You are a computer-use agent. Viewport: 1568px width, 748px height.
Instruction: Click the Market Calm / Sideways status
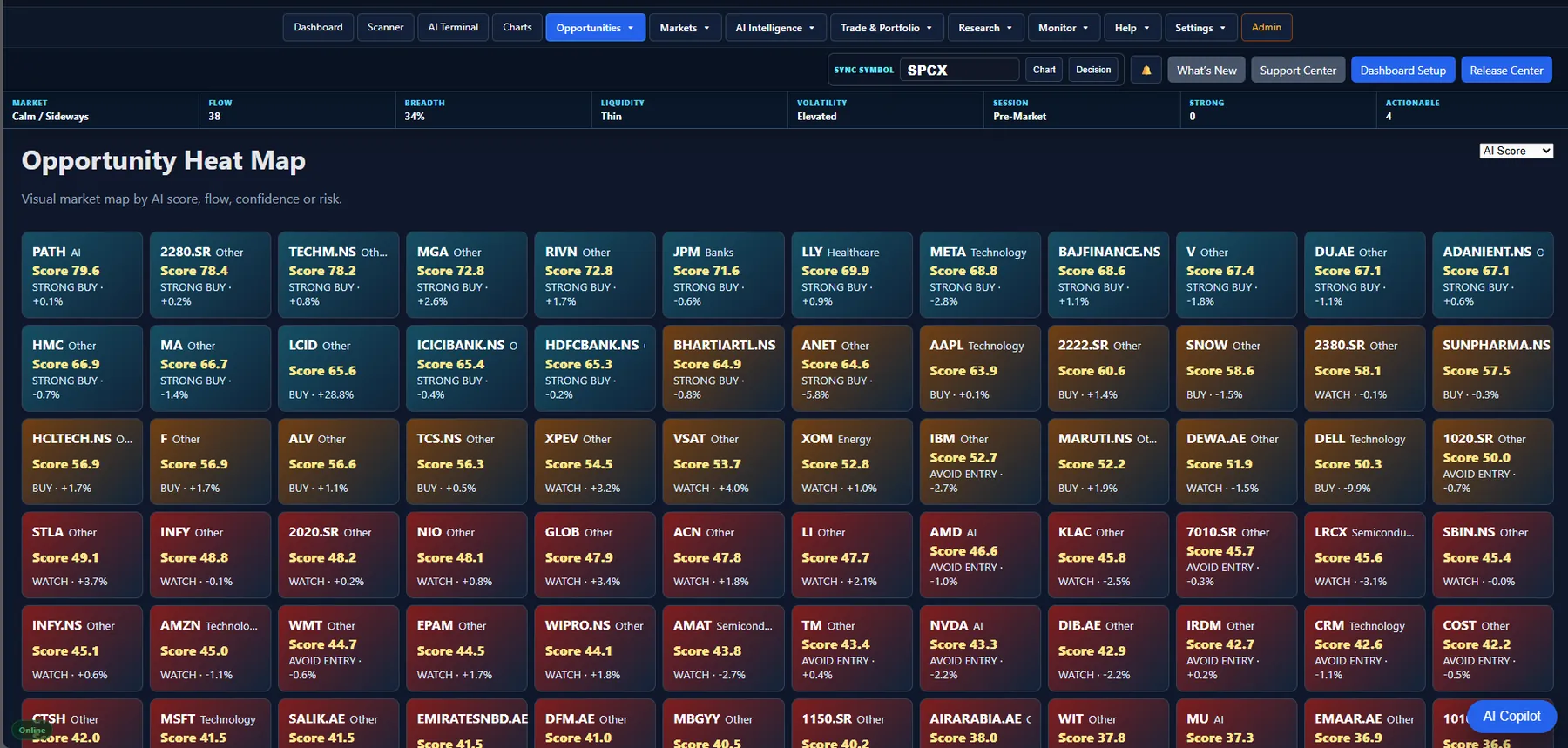tap(100, 110)
